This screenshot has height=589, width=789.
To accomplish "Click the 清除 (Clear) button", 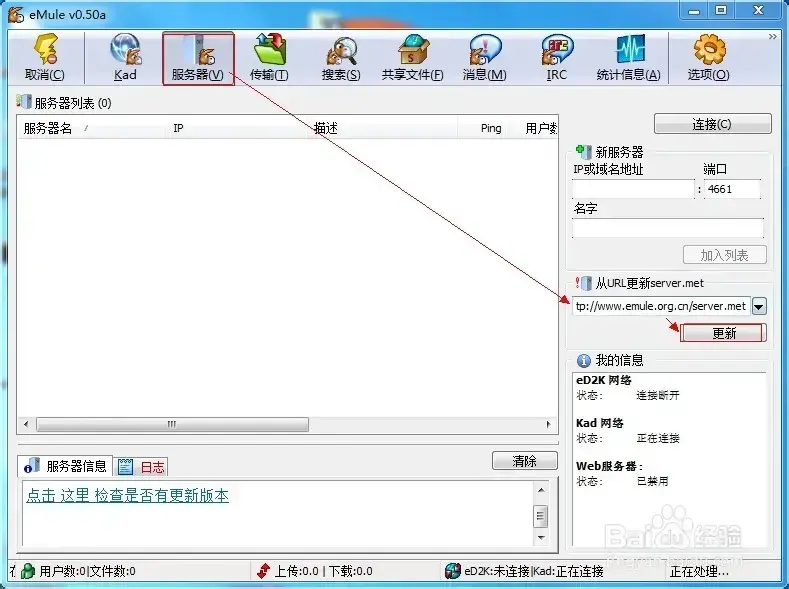I will [x=524, y=461].
